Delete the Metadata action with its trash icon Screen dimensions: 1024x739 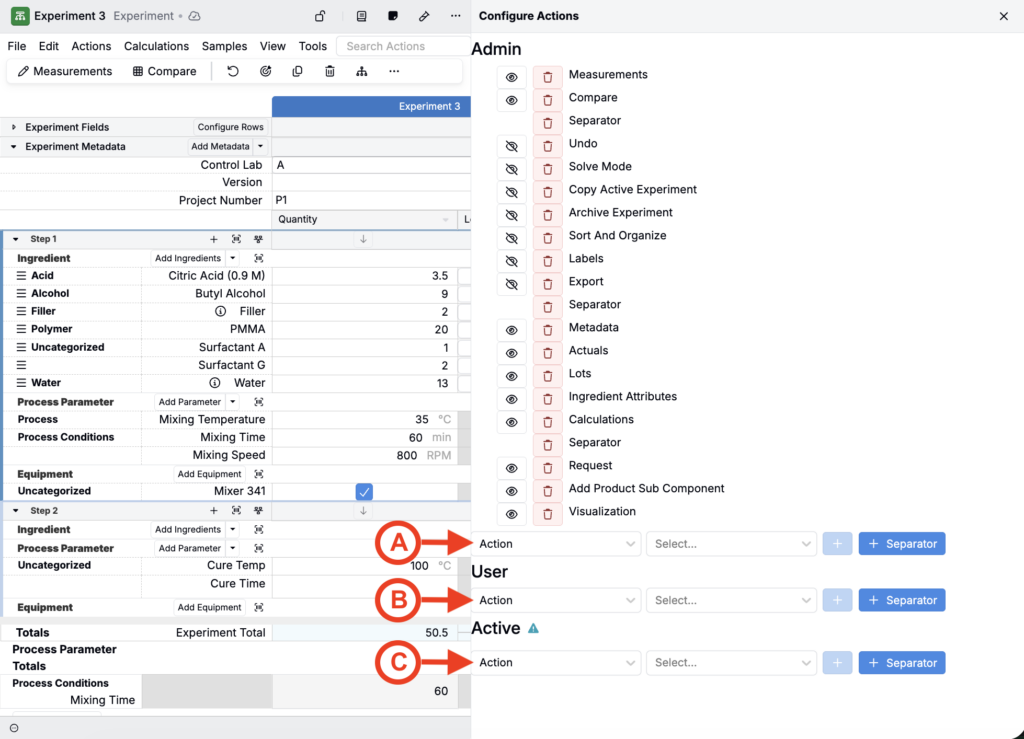click(547, 328)
